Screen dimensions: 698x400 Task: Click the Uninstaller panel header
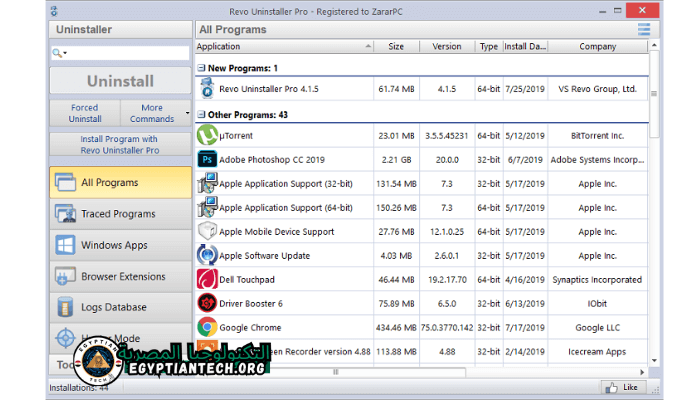tap(121, 29)
